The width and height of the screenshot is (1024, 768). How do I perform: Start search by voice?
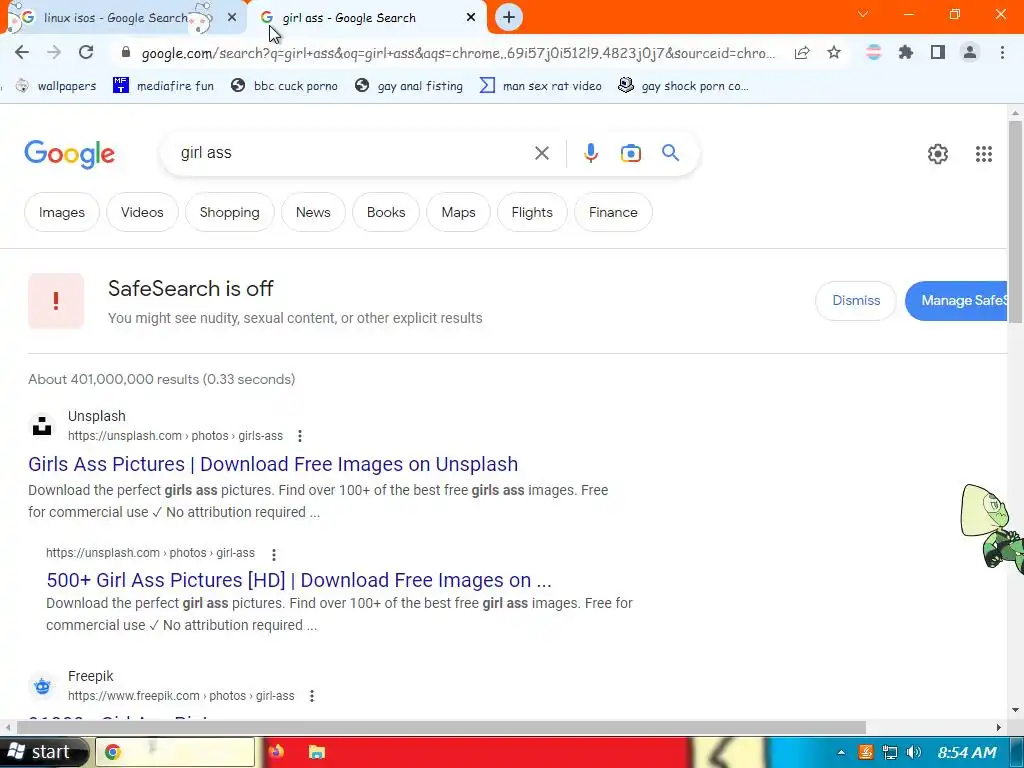click(x=590, y=153)
